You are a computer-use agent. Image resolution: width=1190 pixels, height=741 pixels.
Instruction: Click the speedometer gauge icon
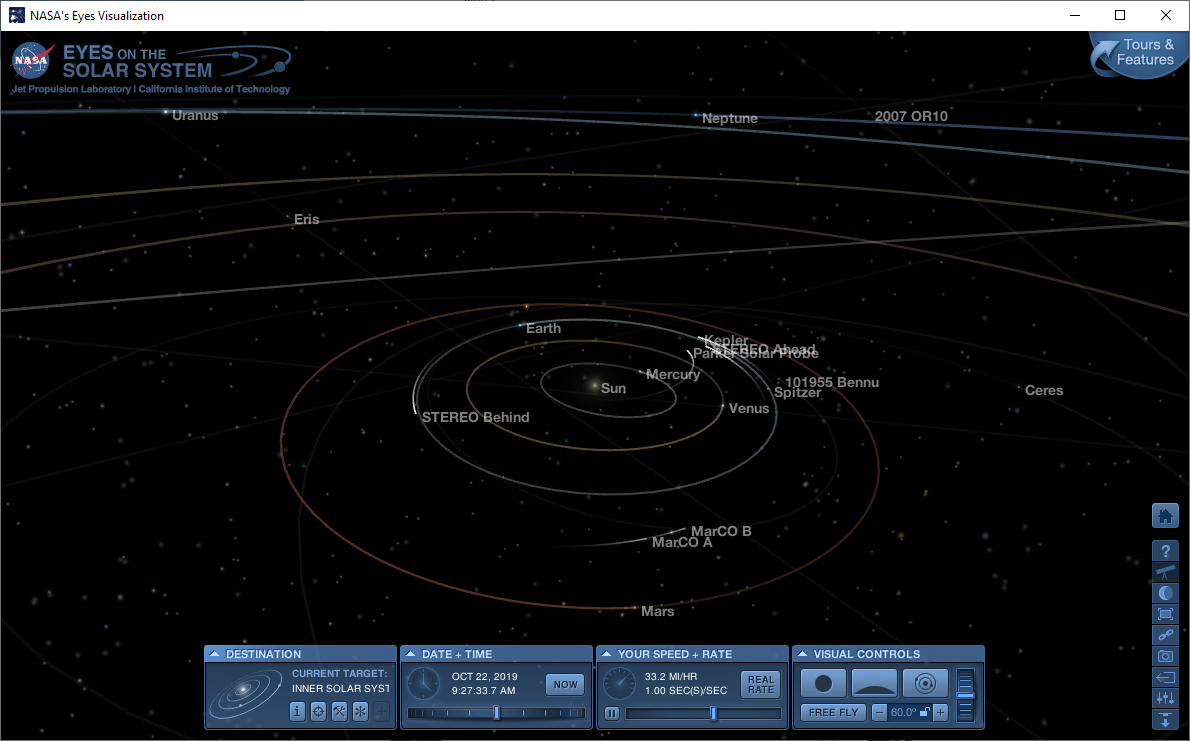pos(619,683)
